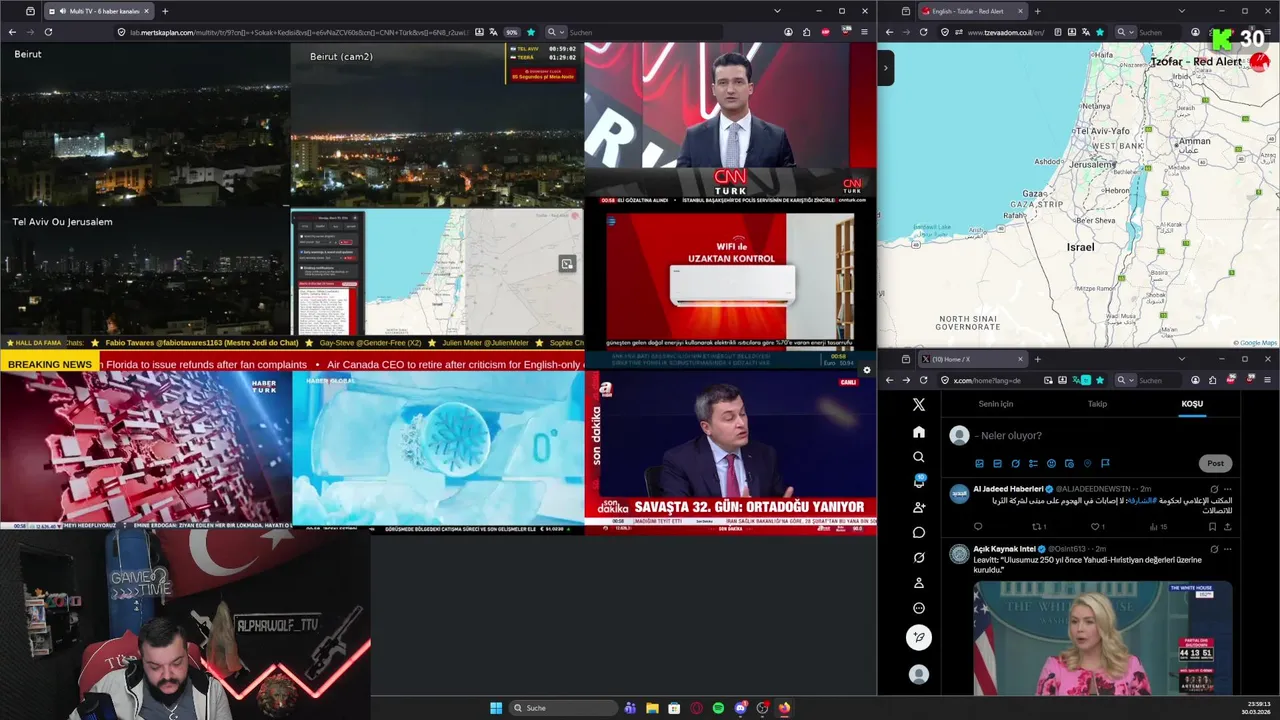The image size is (1280, 720).
Task: Open Explore search in X sidebar
Action: tap(919, 457)
